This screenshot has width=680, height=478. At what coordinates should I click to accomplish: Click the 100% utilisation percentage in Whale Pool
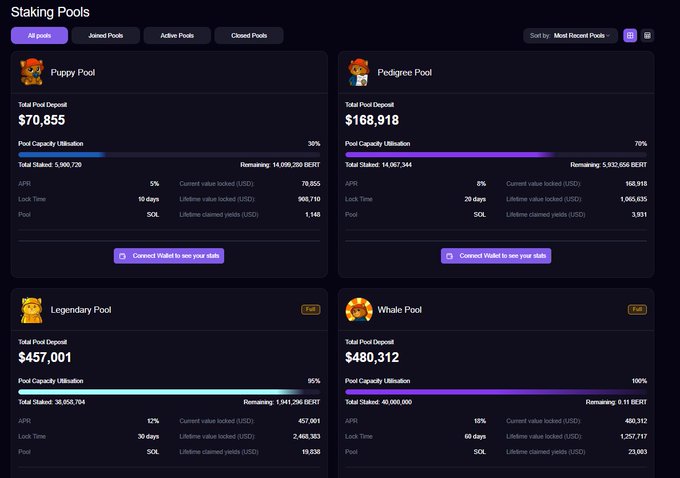pyautogui.click(x=639, y=381)
